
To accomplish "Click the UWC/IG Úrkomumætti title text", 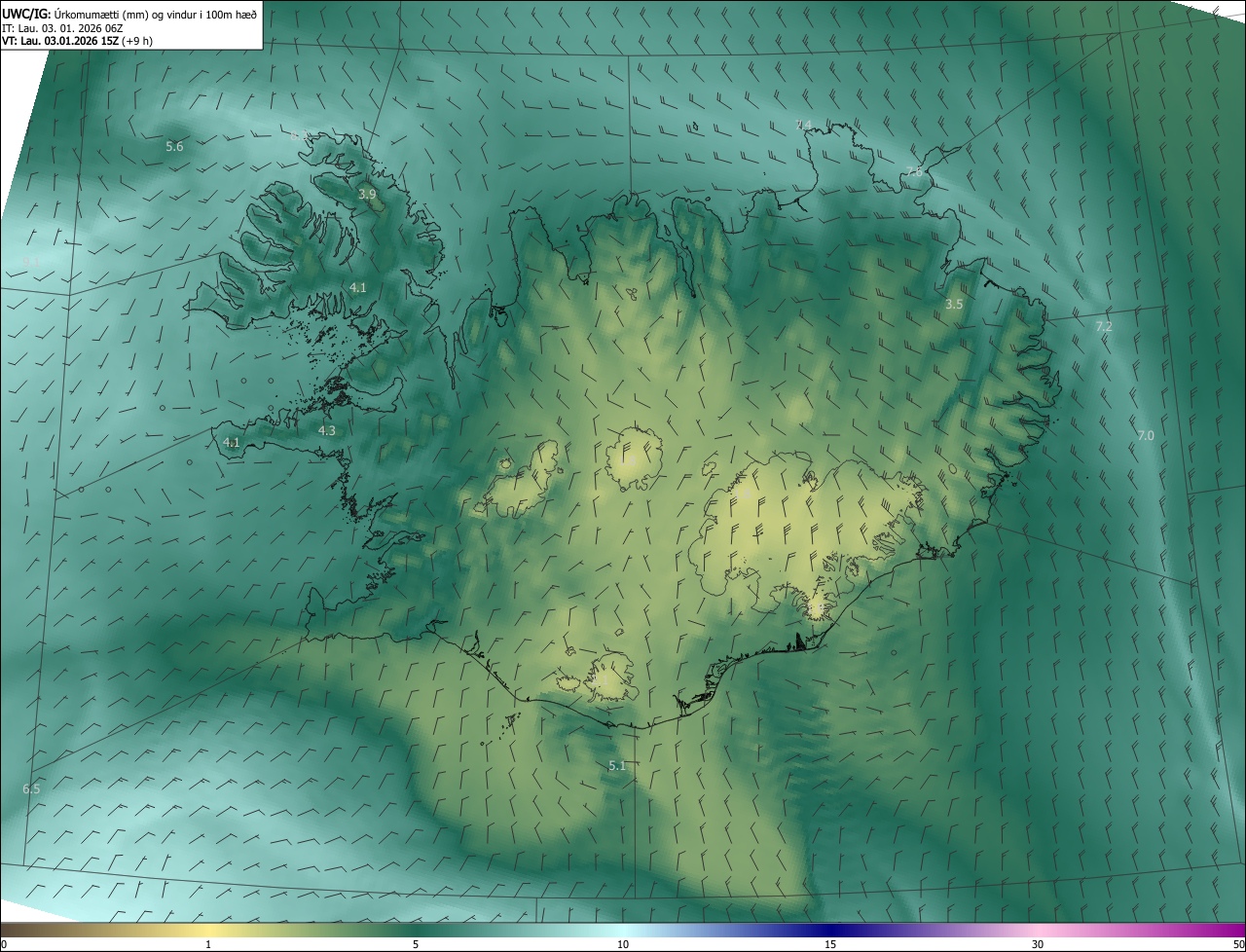I will click(x=129, y=14).
